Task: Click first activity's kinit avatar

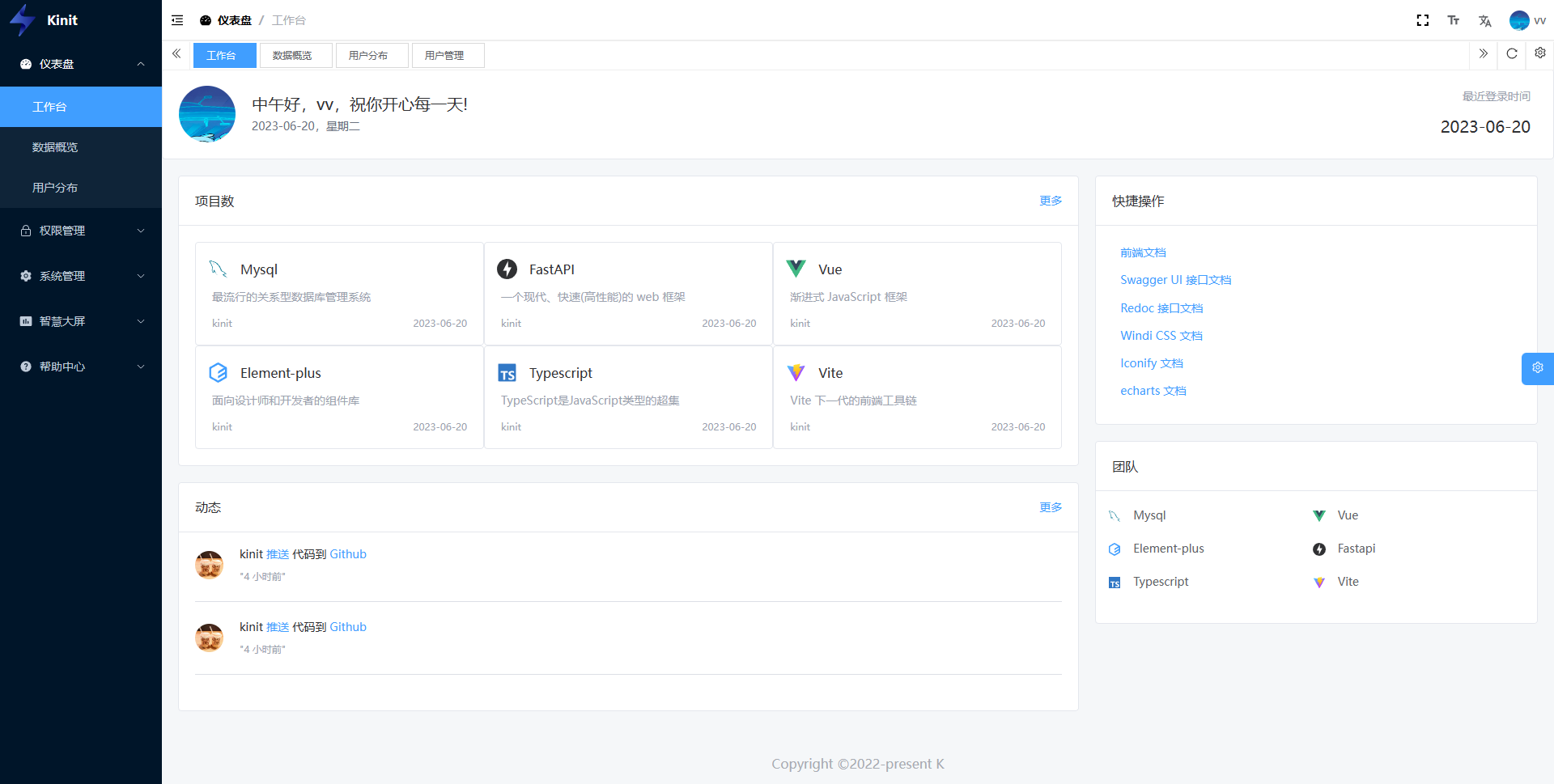Action: (210, 565)
